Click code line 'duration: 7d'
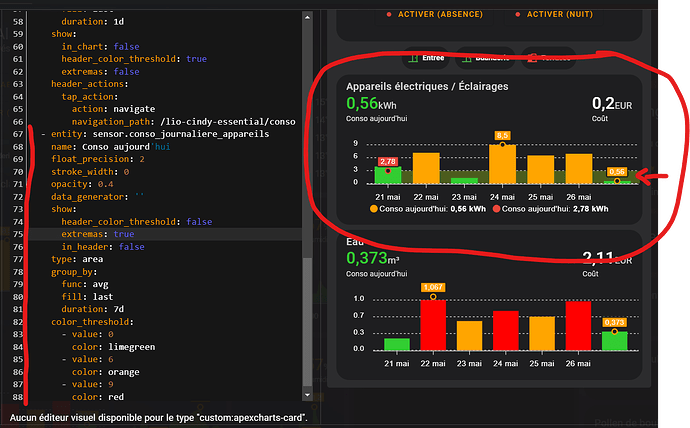Screen dimensions: 690x428 click(92, 309)
